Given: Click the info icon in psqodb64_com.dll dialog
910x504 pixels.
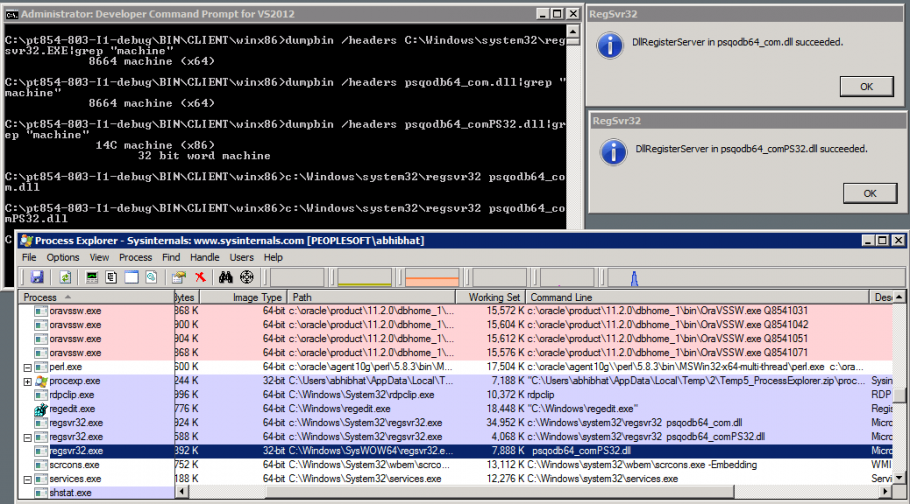Looking at the screenshot, I should (610, 45).
